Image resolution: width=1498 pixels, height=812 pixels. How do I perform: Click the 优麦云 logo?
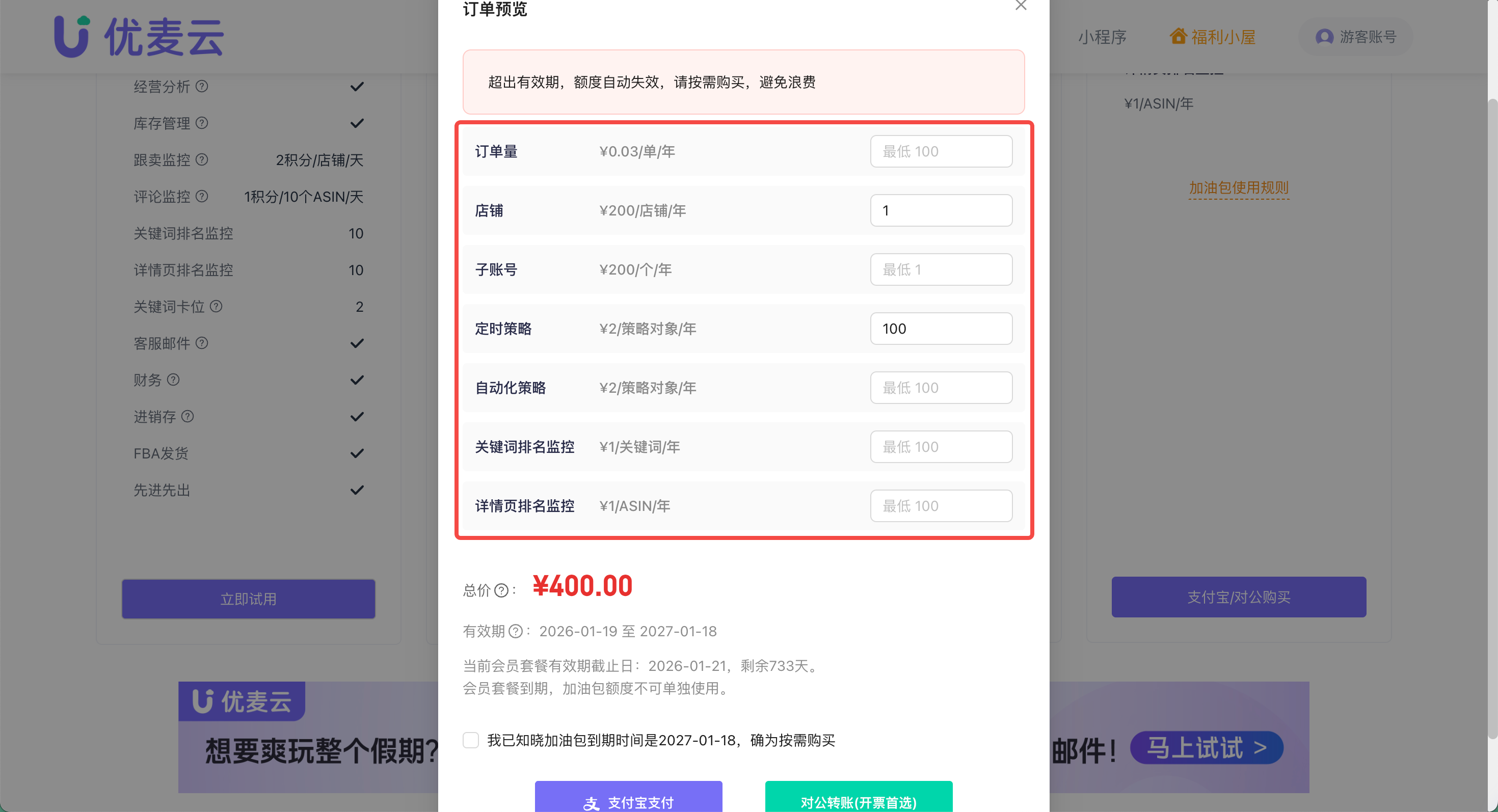point(139,37)
